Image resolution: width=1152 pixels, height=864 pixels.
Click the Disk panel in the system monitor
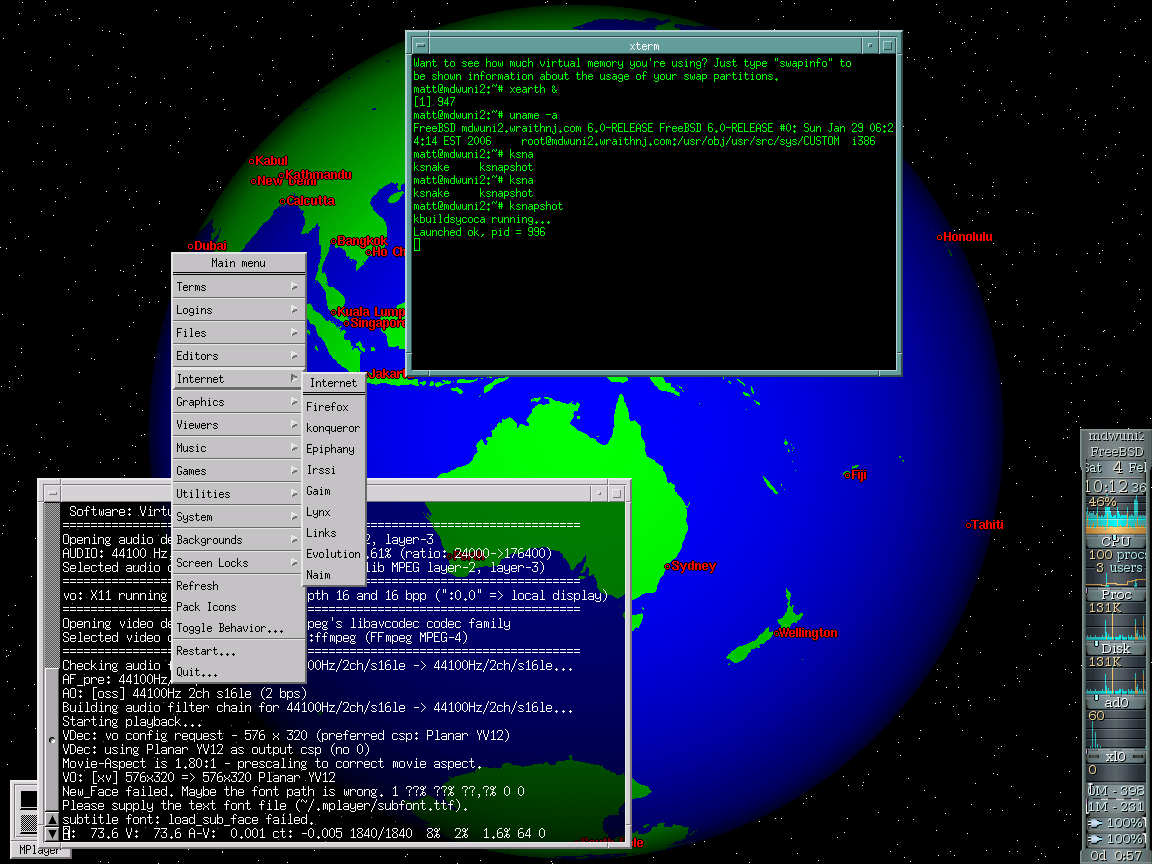(x=1116, y=649)
